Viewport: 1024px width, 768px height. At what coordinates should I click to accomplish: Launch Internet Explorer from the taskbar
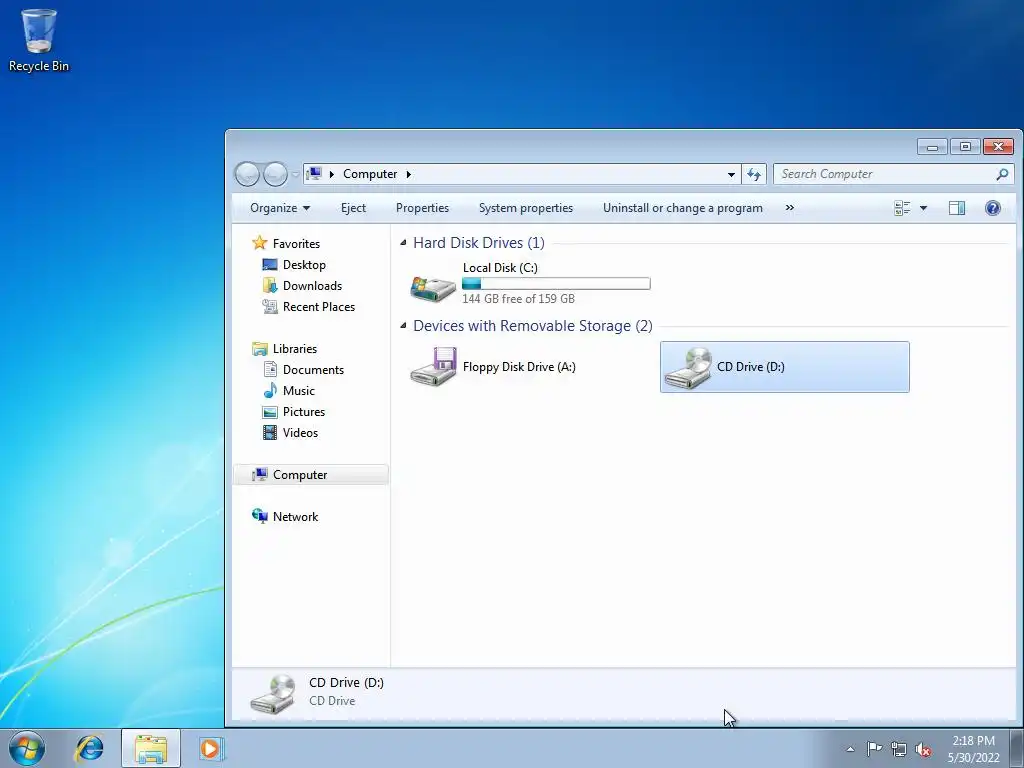[x=89, y=748]
